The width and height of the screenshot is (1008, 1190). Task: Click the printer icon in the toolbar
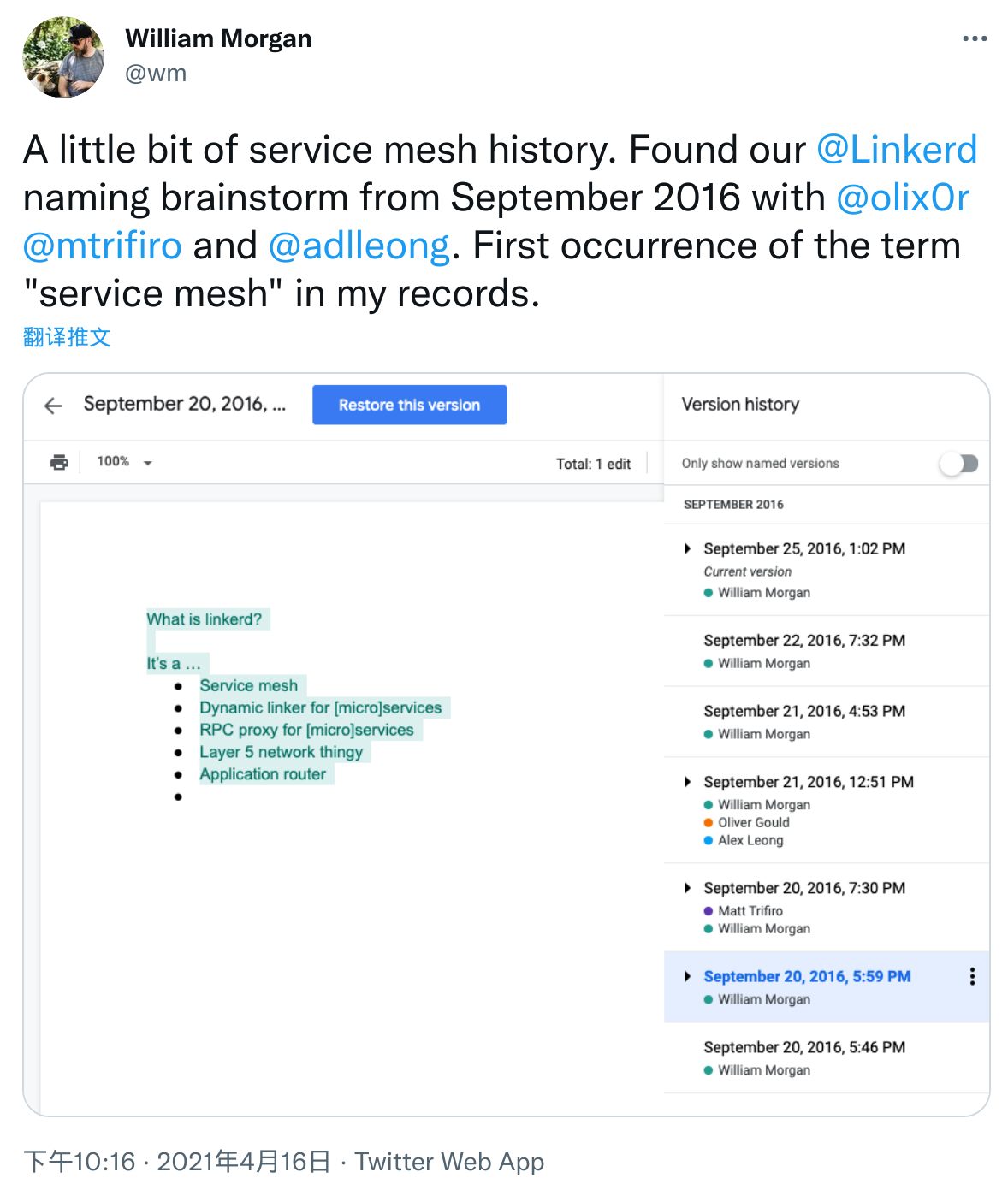[59, 462]
